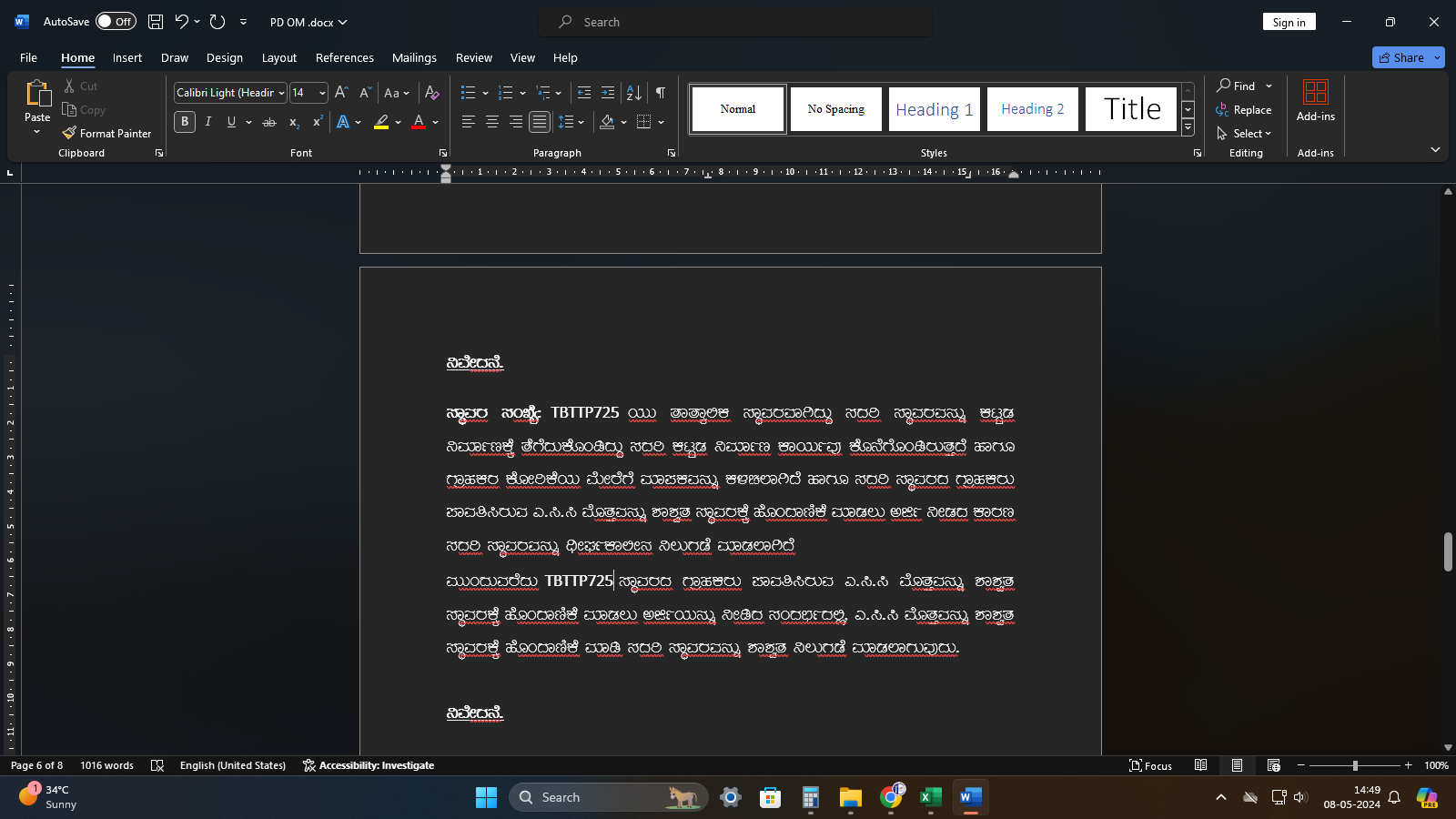
Task: Open Add-ins gallery
Action: click(x=1316, y=100)
